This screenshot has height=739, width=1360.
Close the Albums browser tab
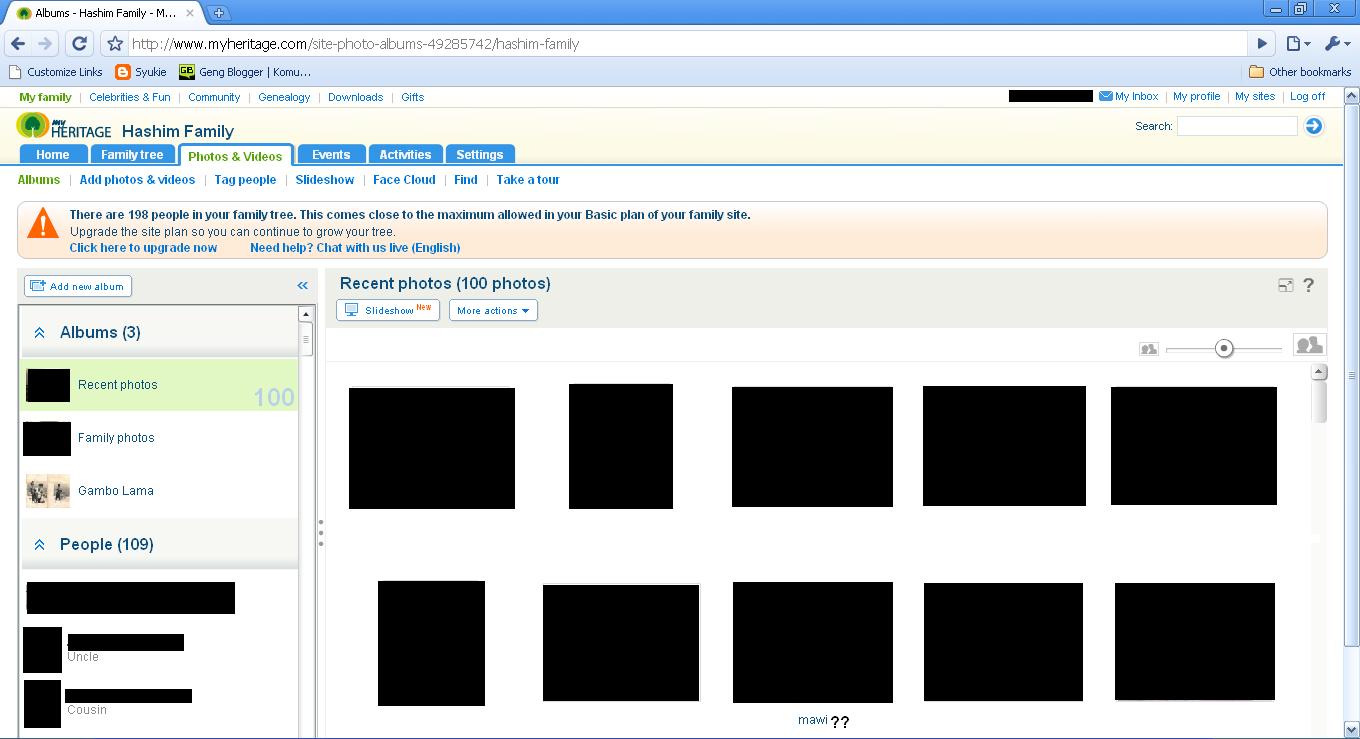click(x=190, y=13)
